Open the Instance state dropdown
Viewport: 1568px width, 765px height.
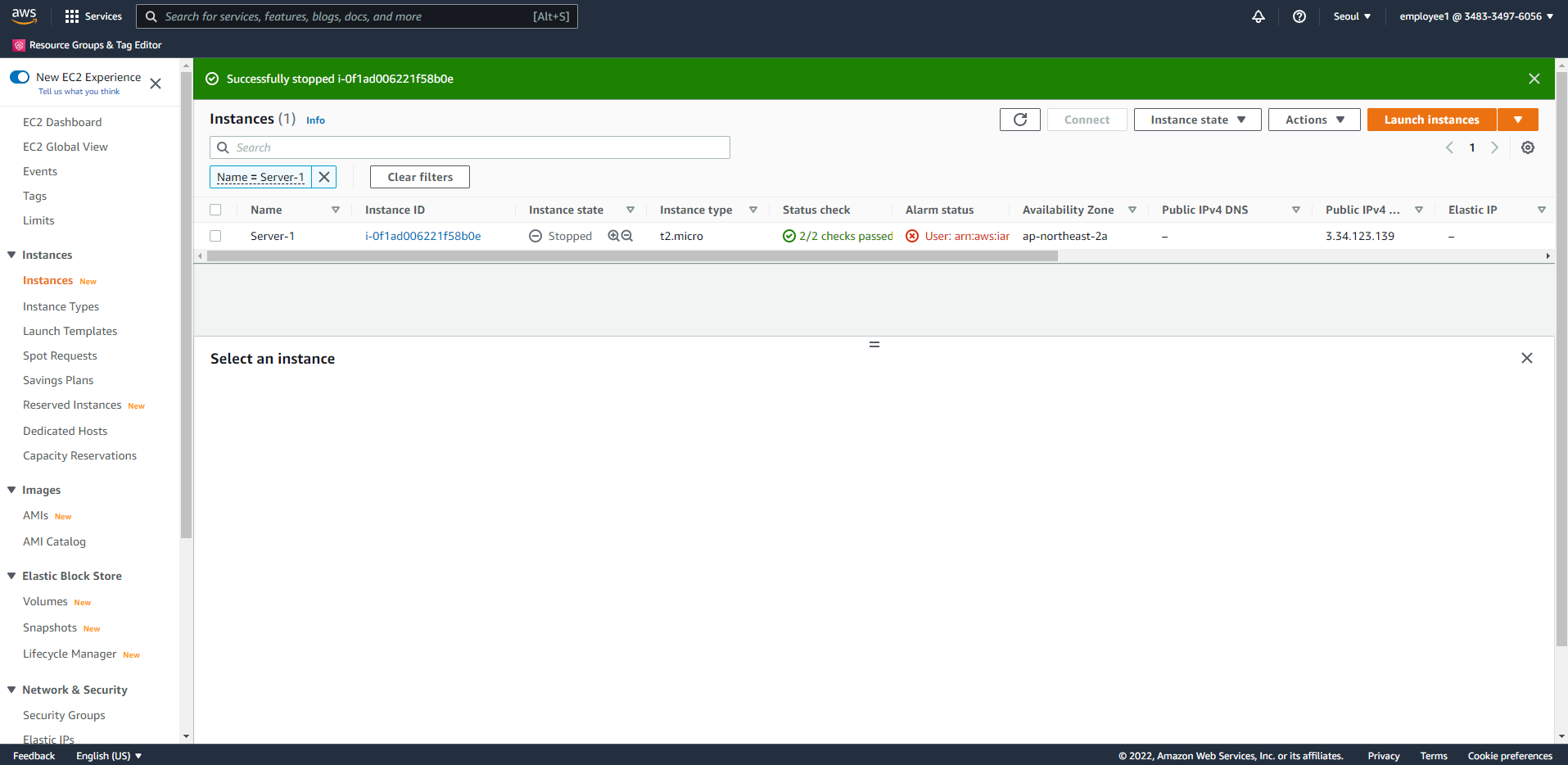pos(1198,120)
